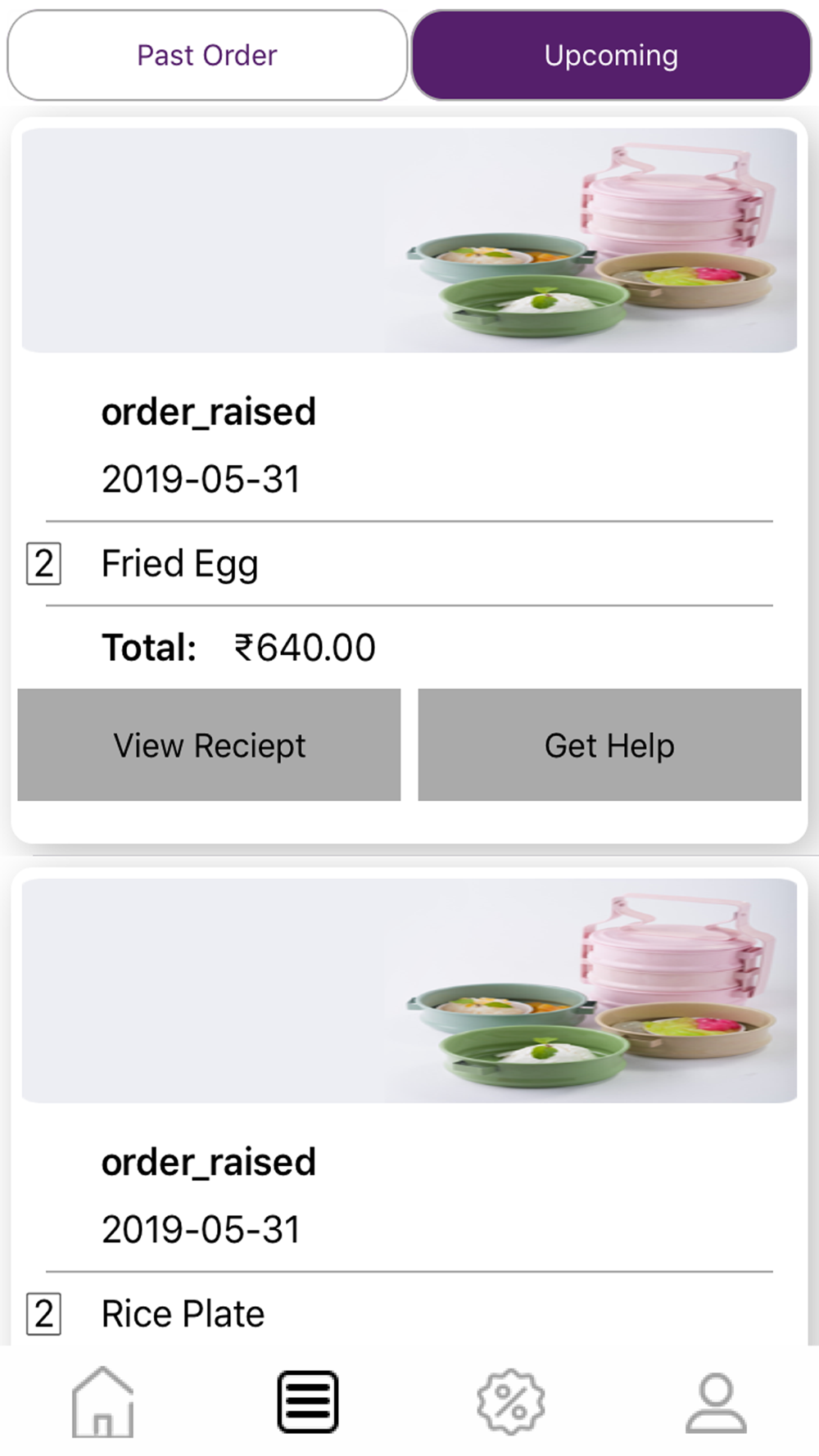Tap the orders list icon in bottom bar

[x=307, y=1401]
